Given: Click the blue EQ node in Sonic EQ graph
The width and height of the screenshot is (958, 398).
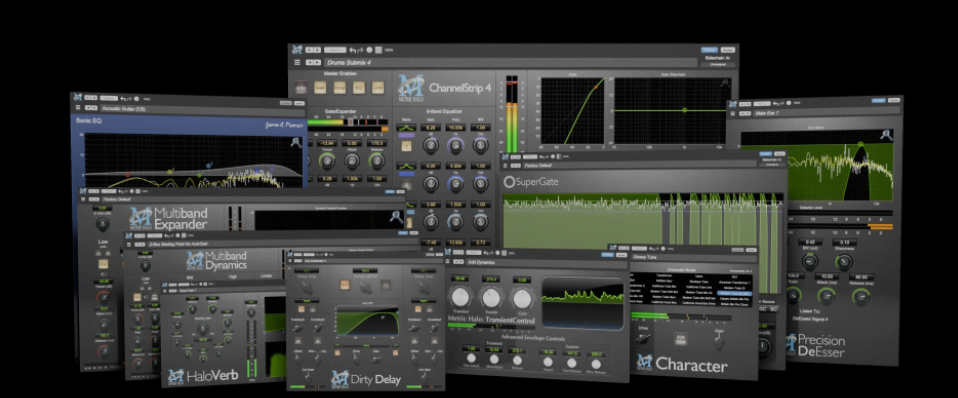Looking at the screenshot, I should (x=209, y=165).
